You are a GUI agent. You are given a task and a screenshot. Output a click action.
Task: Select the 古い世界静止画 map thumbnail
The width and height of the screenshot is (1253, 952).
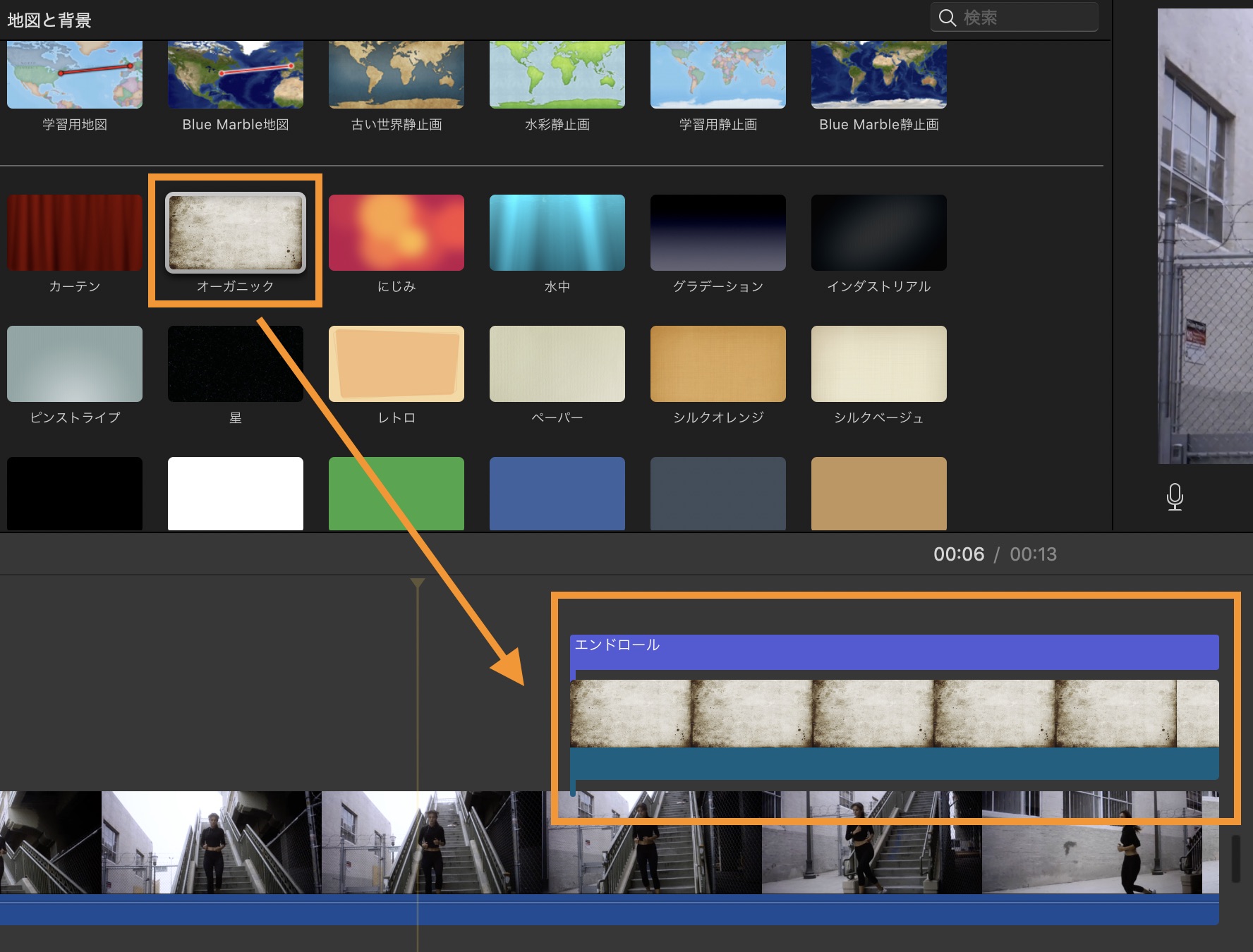tap(397, 74)
